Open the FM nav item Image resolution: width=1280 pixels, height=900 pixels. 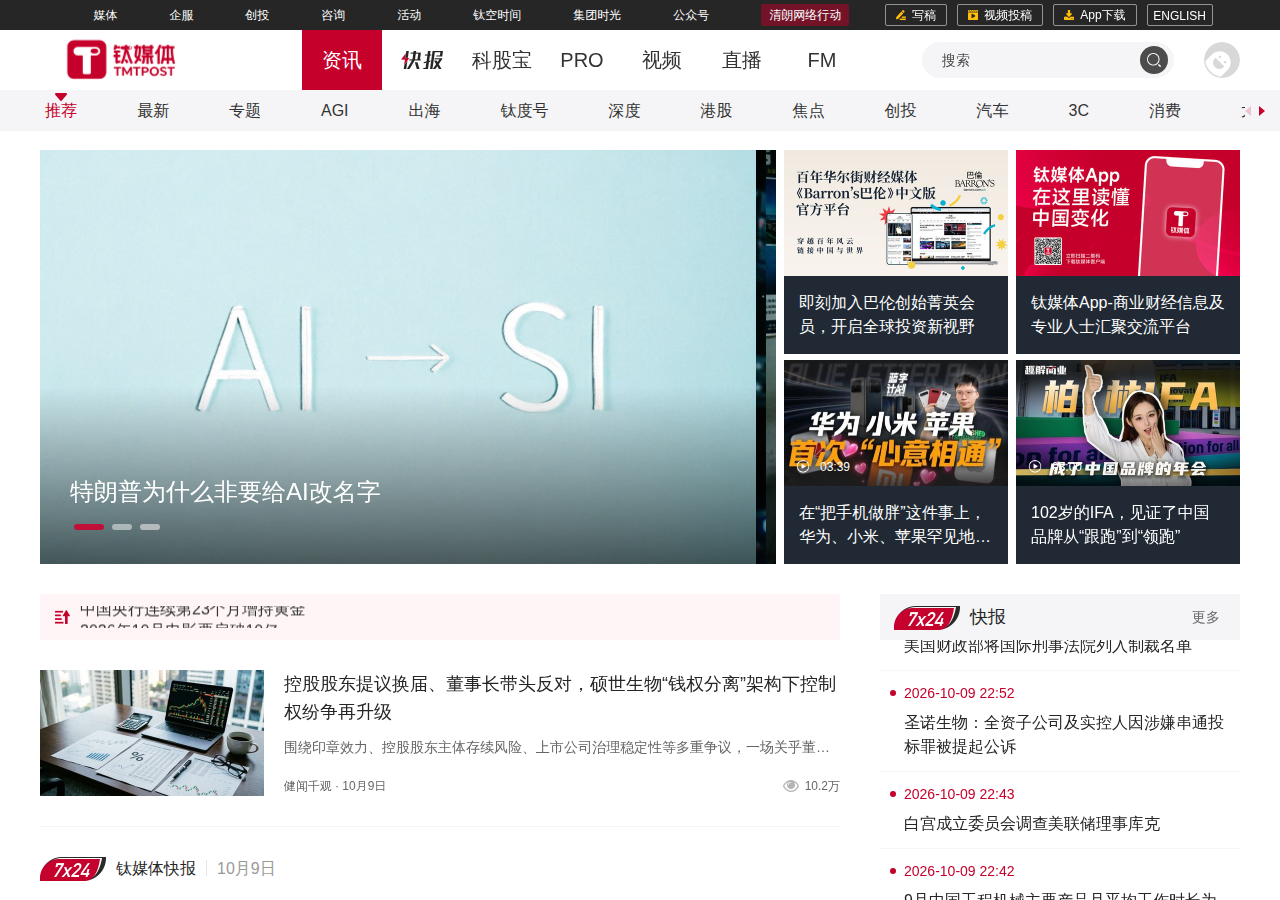tap(822, 60)
